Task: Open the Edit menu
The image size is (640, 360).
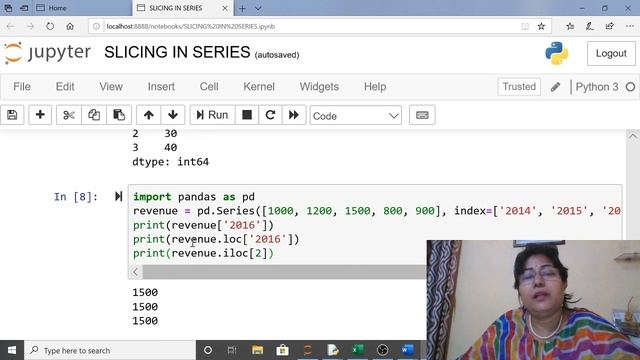Action: coord(65,87)
